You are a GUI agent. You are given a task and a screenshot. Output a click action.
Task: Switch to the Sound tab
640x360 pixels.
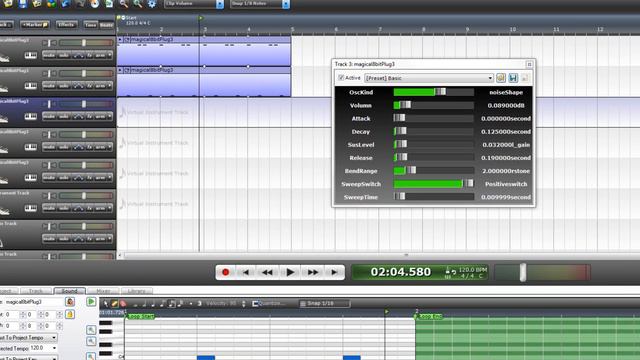tap(69, 291)
